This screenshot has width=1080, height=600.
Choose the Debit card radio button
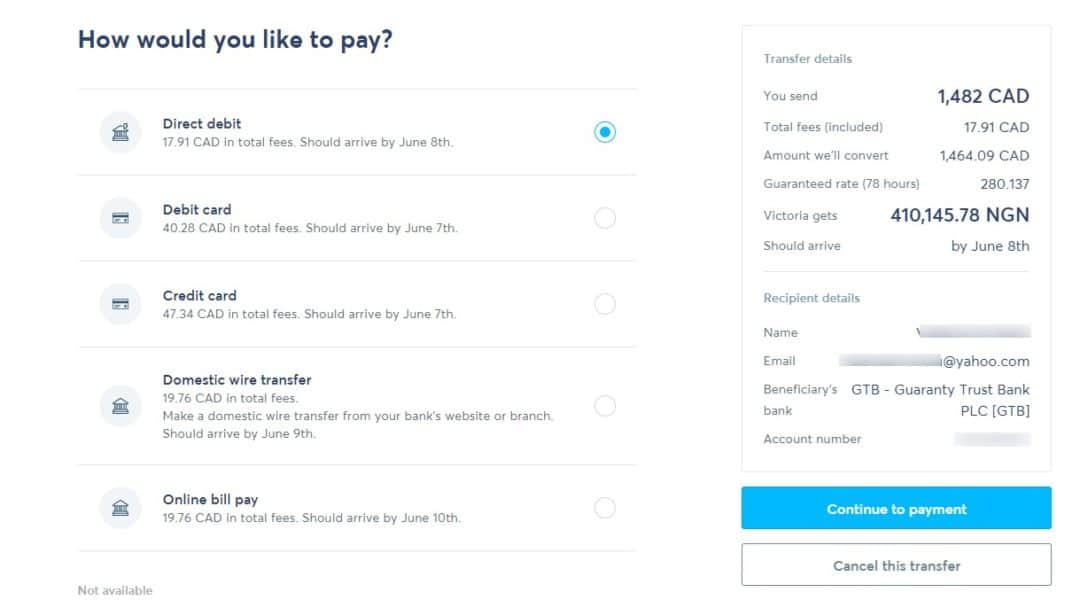(x=605, y=218)
